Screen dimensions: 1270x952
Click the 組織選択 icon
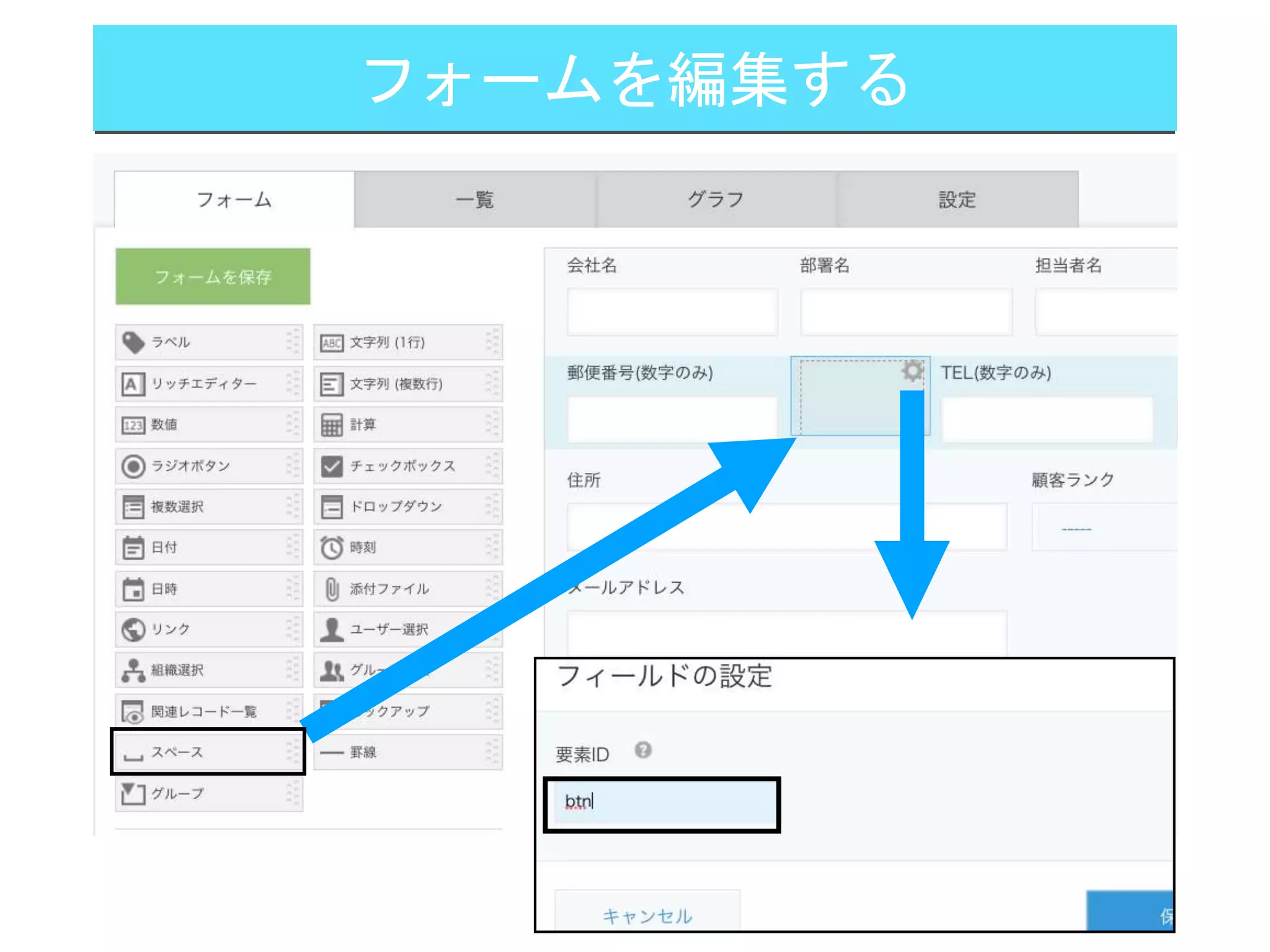133,671
